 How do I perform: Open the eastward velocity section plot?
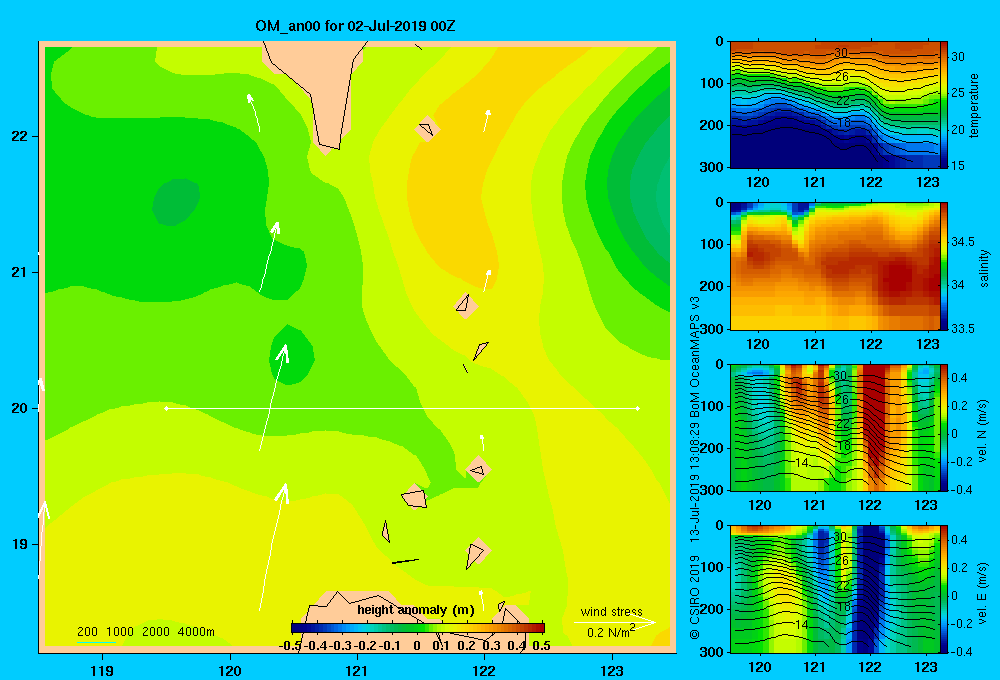(835, 589)
